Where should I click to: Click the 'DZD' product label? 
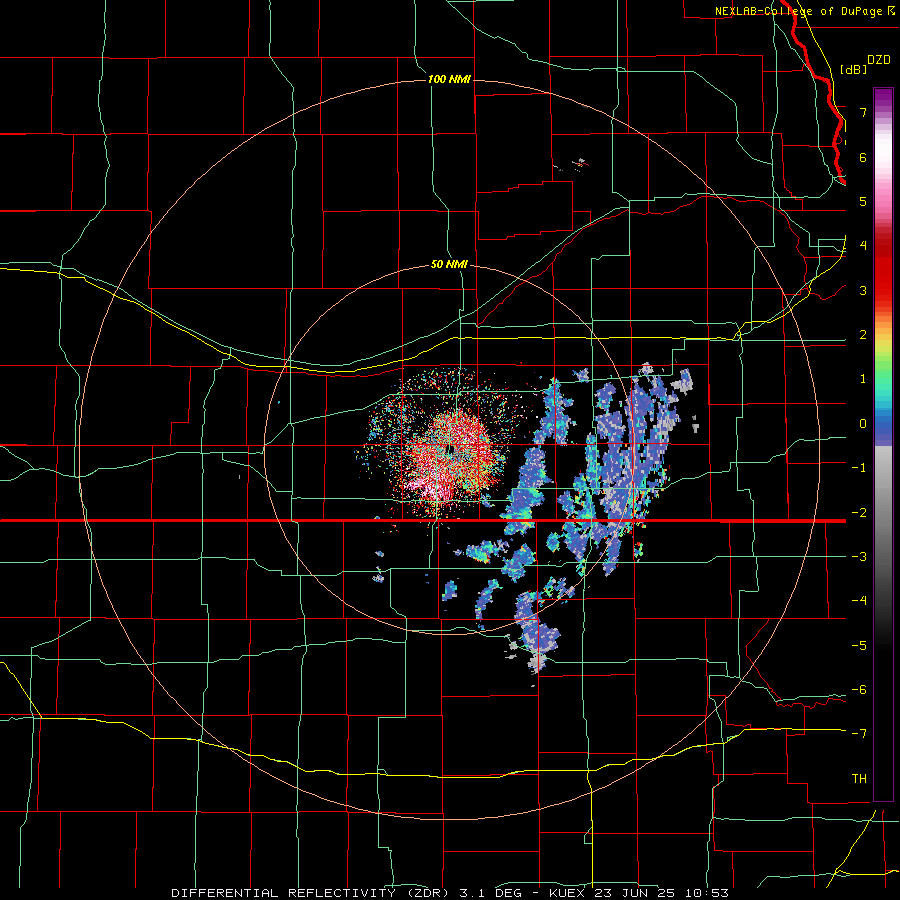tap(879, 60)
